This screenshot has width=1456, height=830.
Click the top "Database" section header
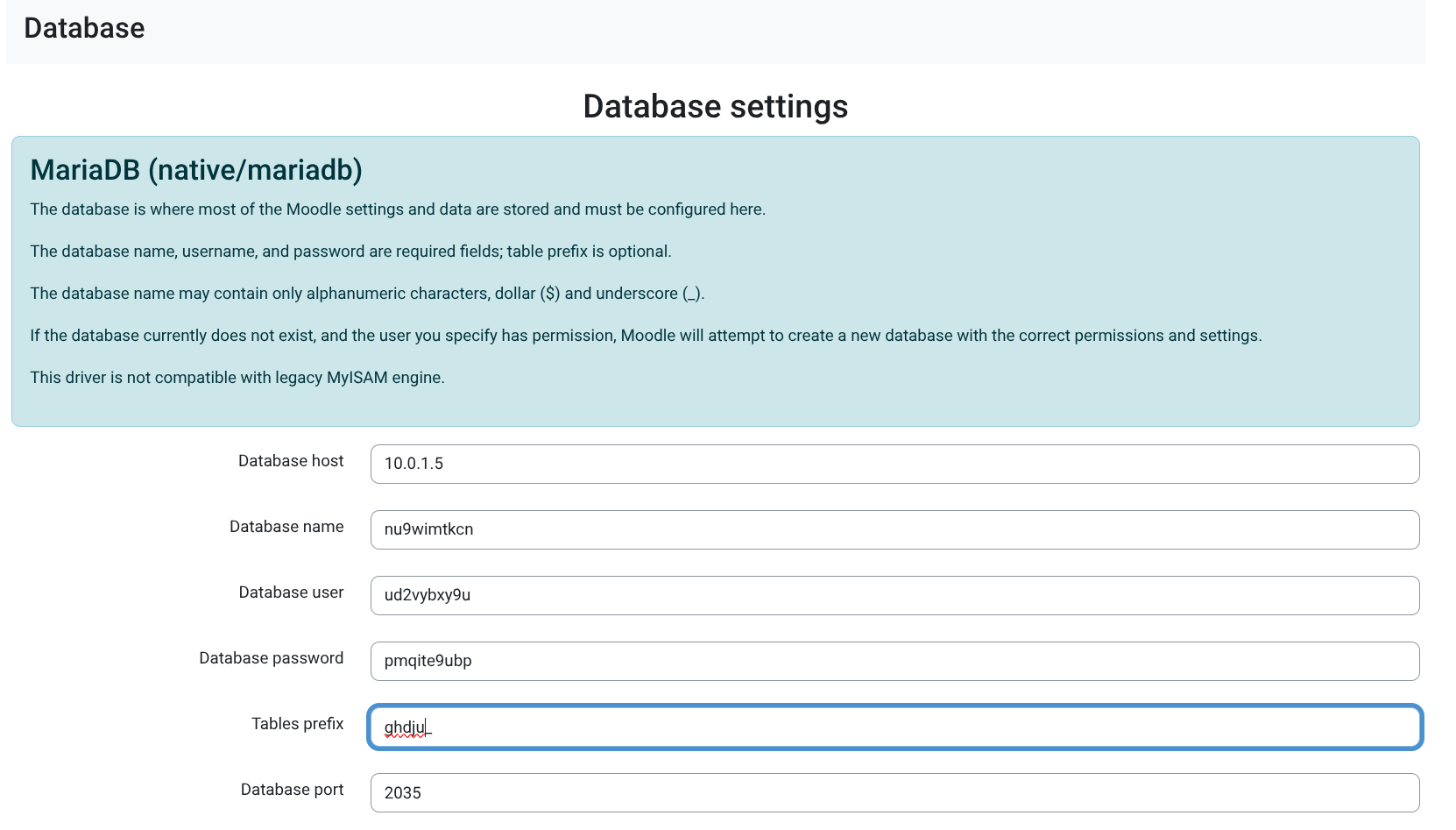84,28
